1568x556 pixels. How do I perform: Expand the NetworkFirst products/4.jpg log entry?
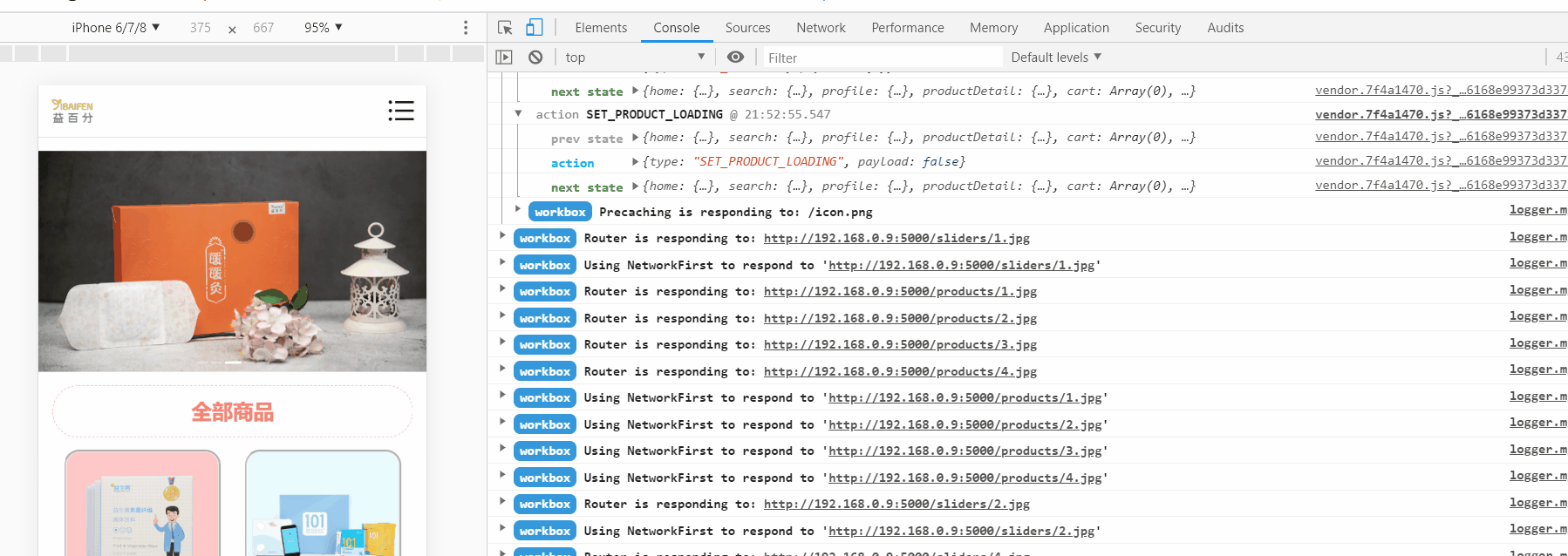click(x=502, y=474)
